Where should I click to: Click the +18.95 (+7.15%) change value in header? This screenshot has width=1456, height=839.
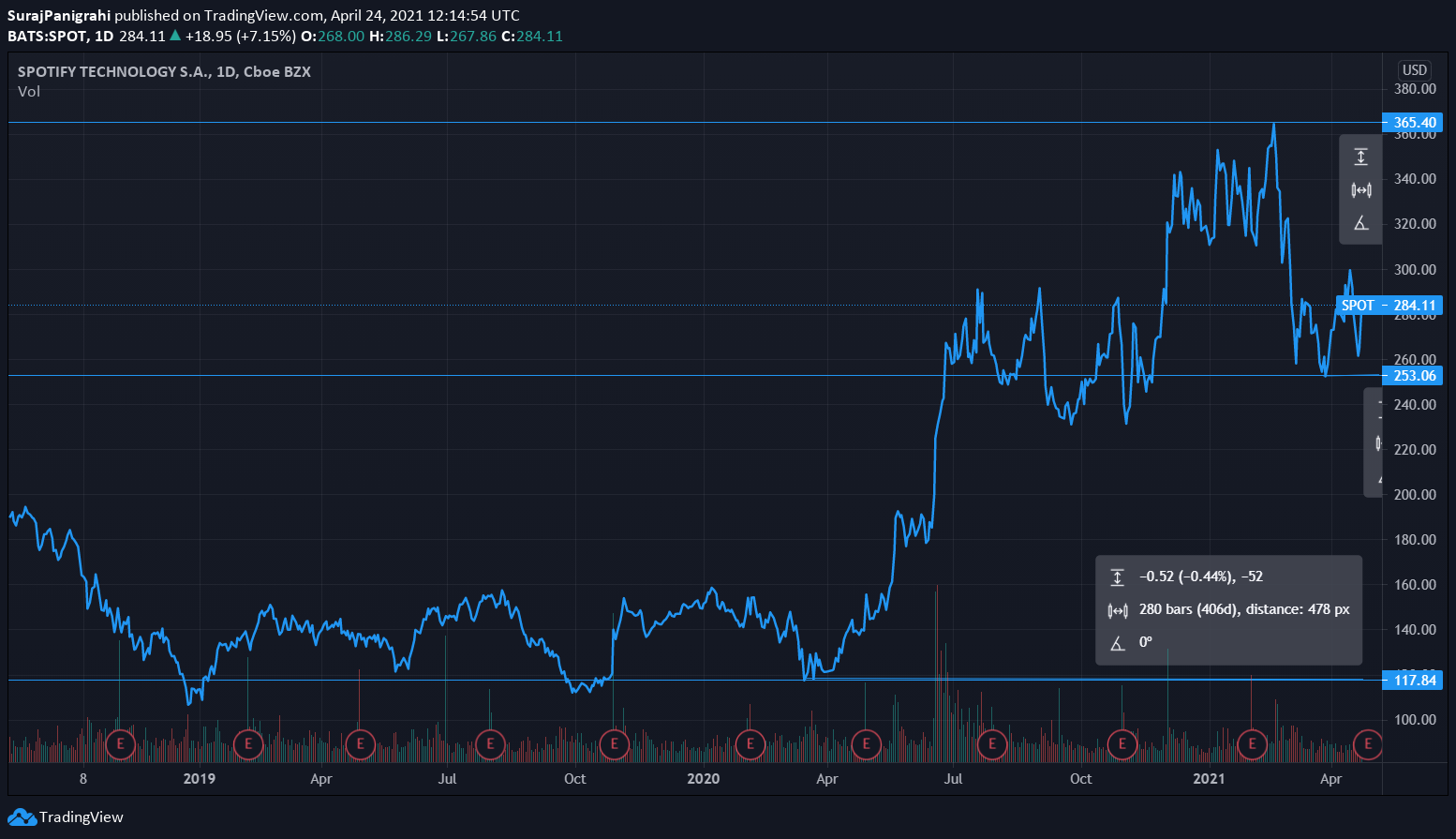[240, 37]
